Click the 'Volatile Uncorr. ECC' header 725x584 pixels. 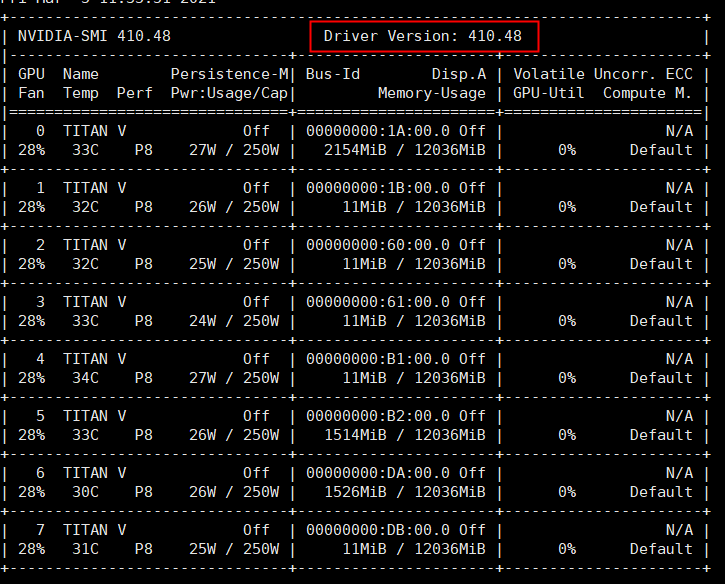pos(603,74)
